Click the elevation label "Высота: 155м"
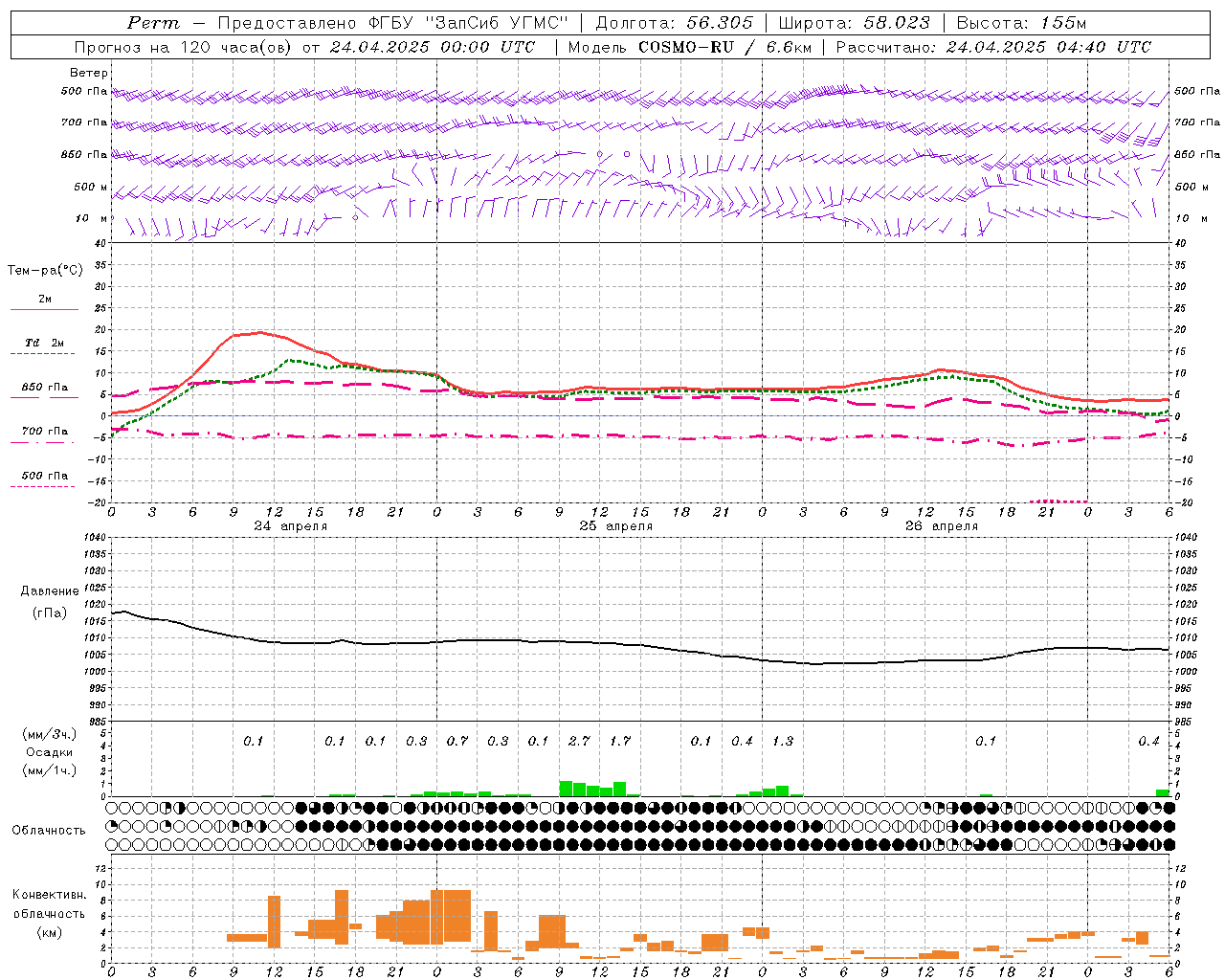Image resolution: width=1225 pixels, height=980 pixels. pos(1022,23)
